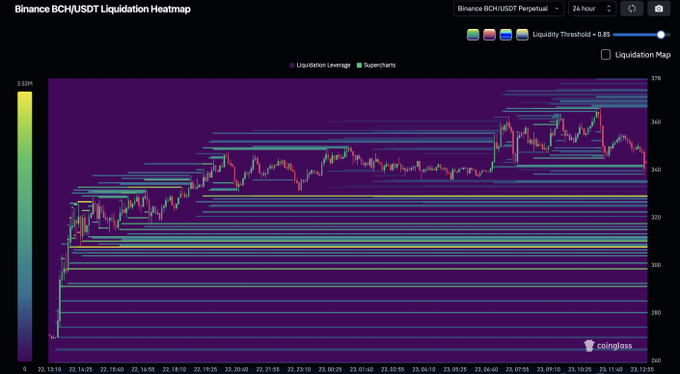The width and height of the screenshot is (680, 374).
Task: Click the 22, 16:55 time axis label
Action: (x=143, y=369)
